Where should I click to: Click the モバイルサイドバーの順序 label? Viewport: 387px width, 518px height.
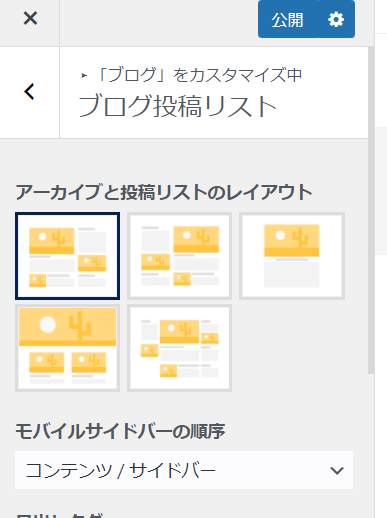tap(120, 431)
